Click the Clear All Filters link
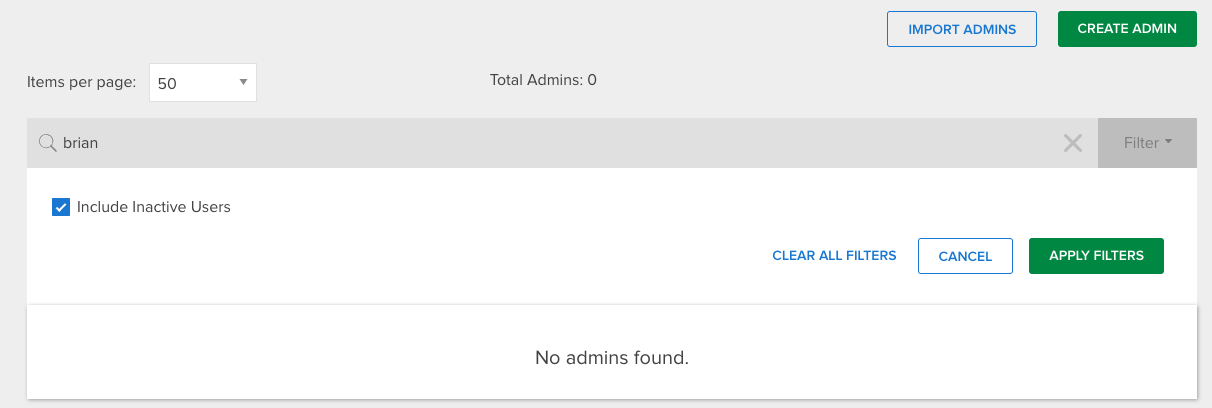The height and width of the screenshot is (408, 1212). click(834, 255)
